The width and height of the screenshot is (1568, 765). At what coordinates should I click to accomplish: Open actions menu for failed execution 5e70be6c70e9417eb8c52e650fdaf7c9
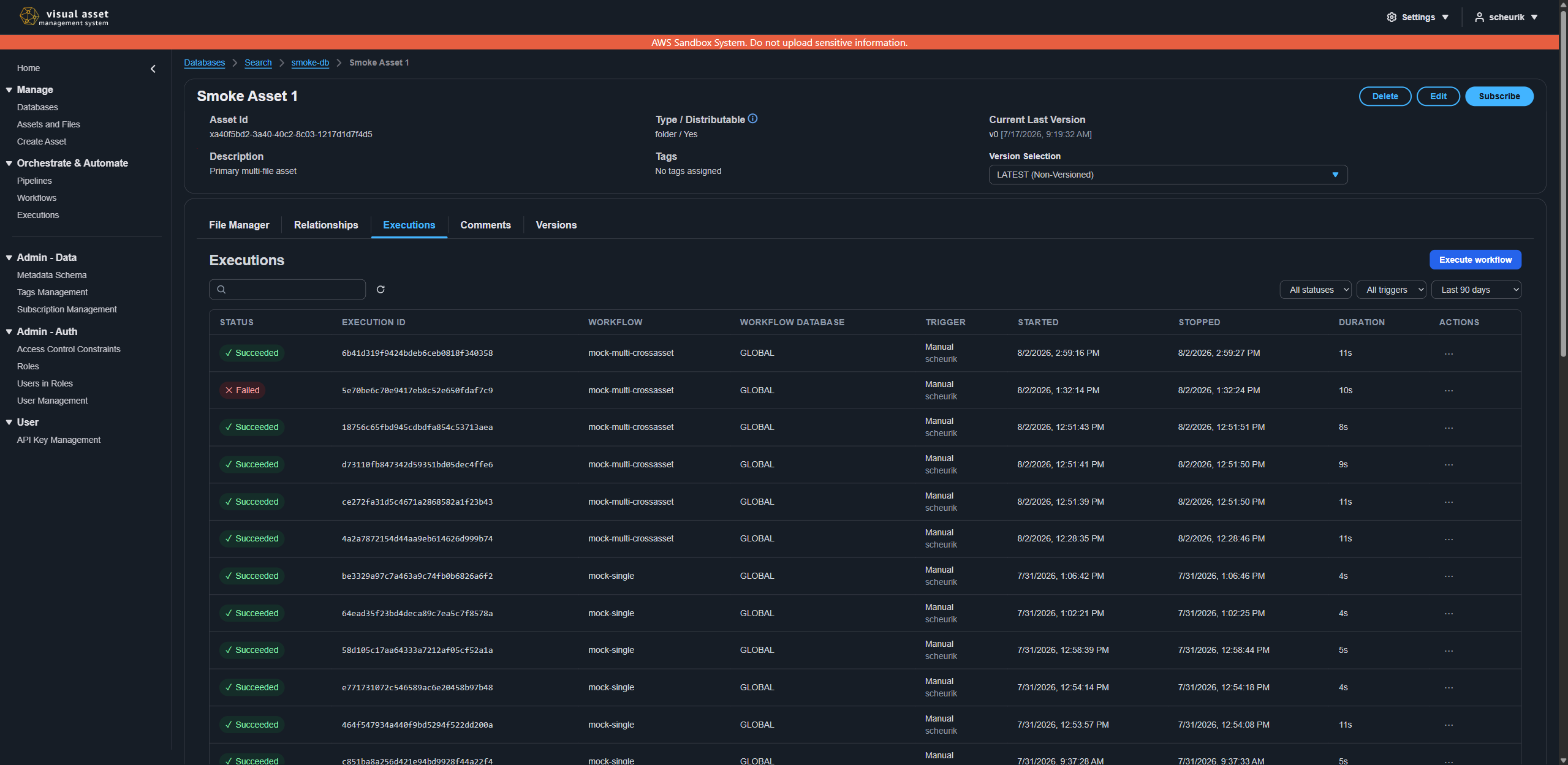tap(1449, 391)
